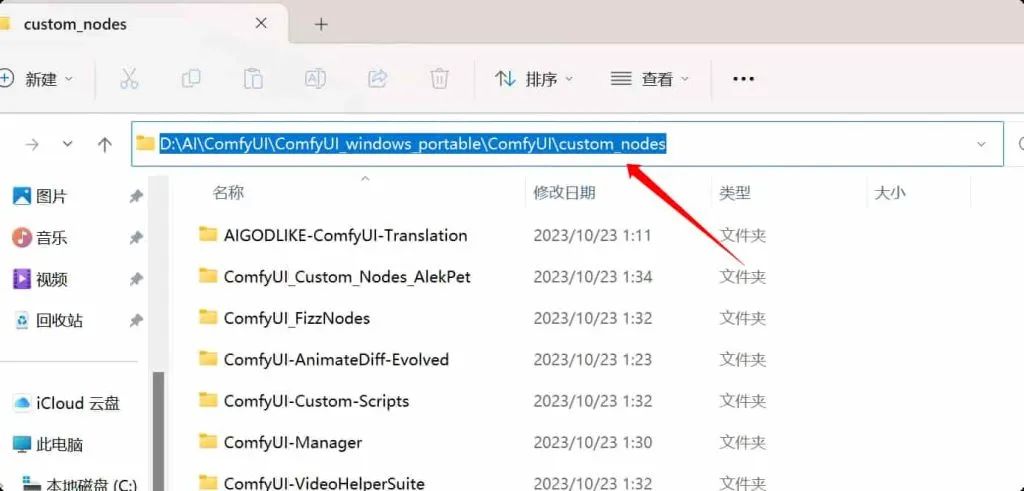
Task: Go up one folder level arrow
Action: (104, 144)
